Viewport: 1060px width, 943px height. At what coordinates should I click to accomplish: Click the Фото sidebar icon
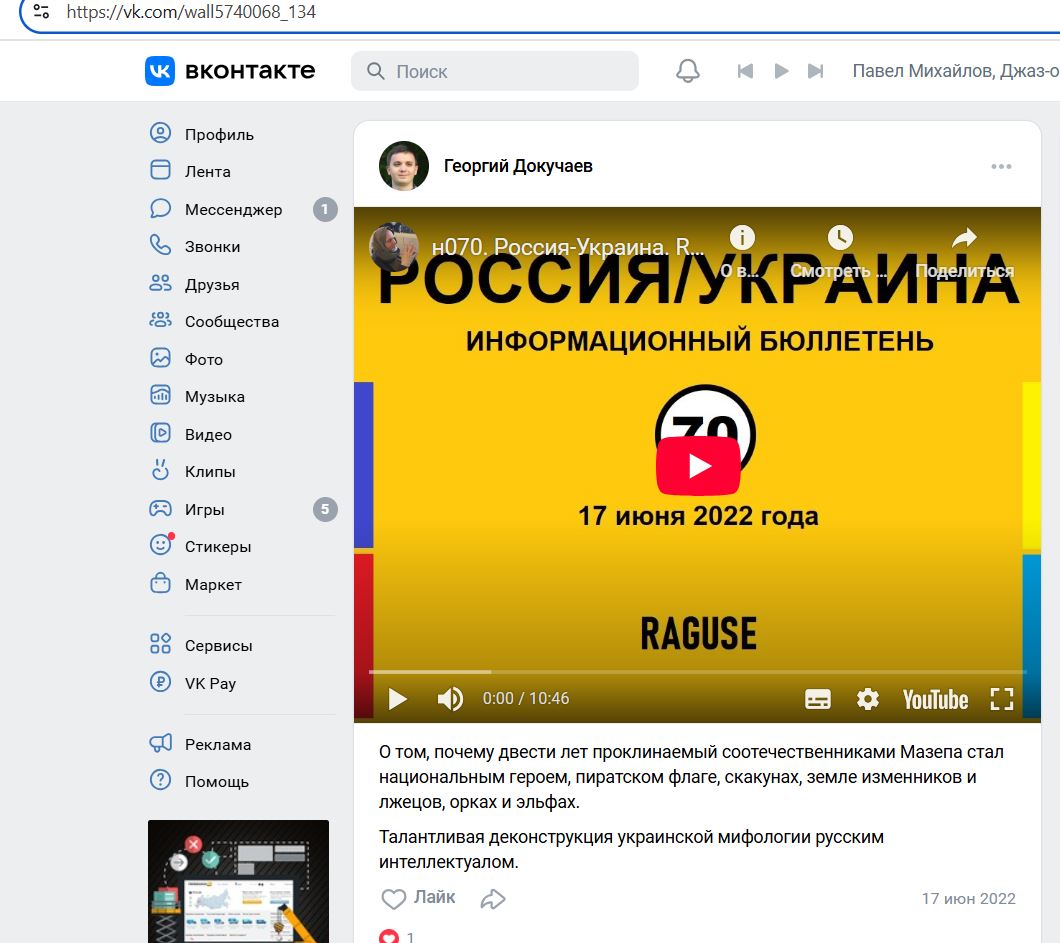pyautogui.click(x=160, y=358)
